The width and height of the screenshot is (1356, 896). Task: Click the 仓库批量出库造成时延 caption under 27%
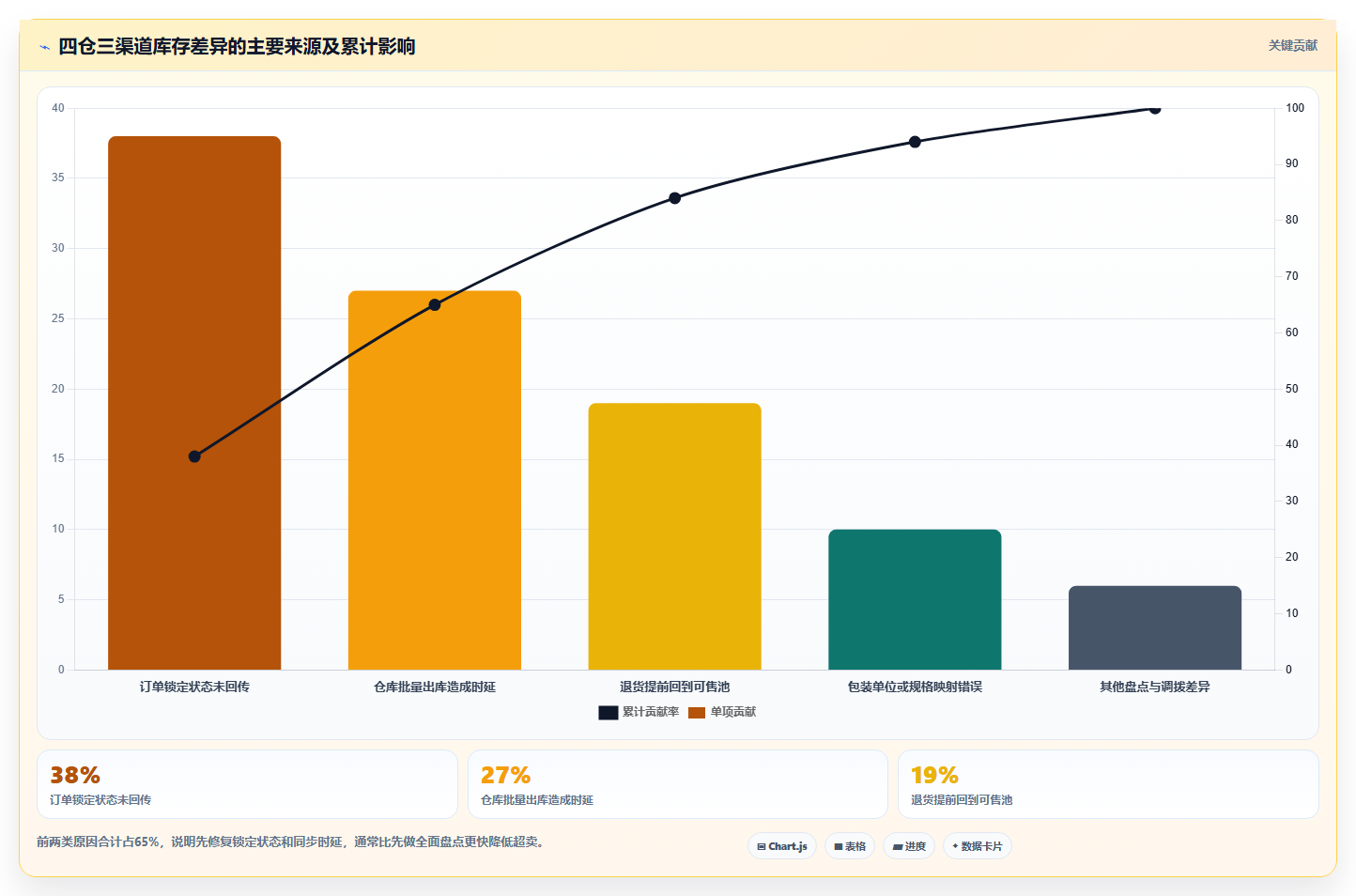pyautogui.click(x=537, y=800)
